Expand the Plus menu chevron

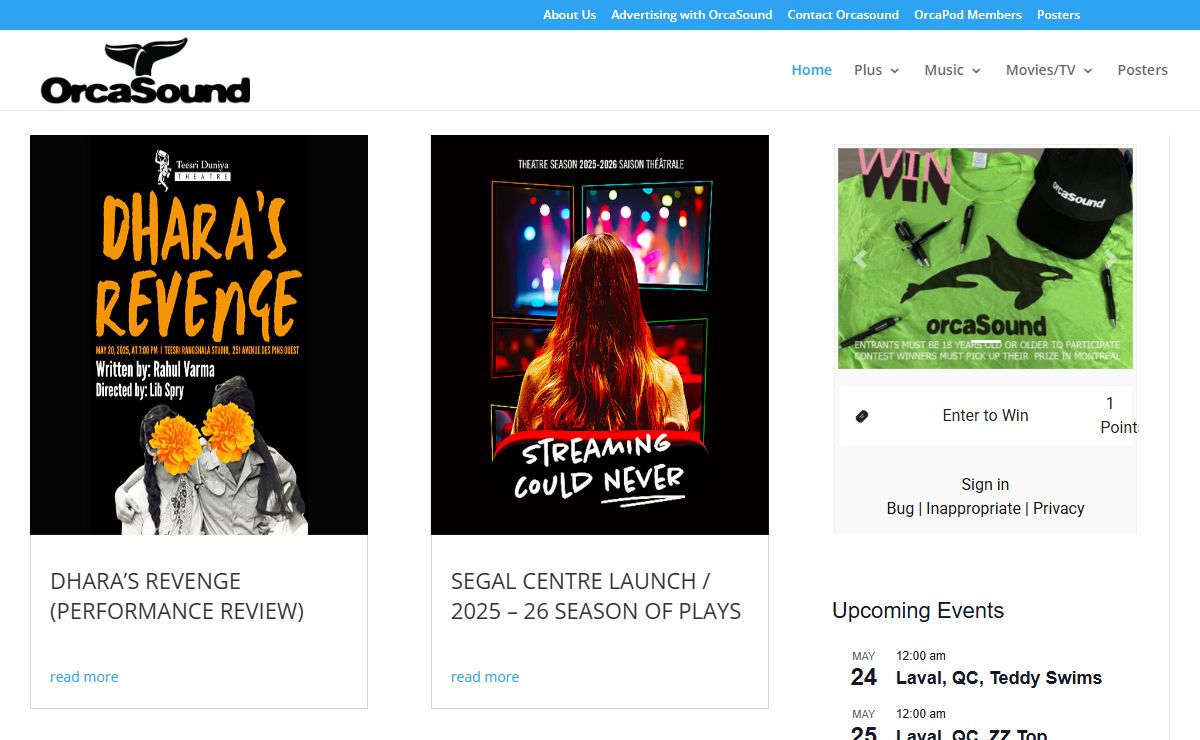click(895, 71)
